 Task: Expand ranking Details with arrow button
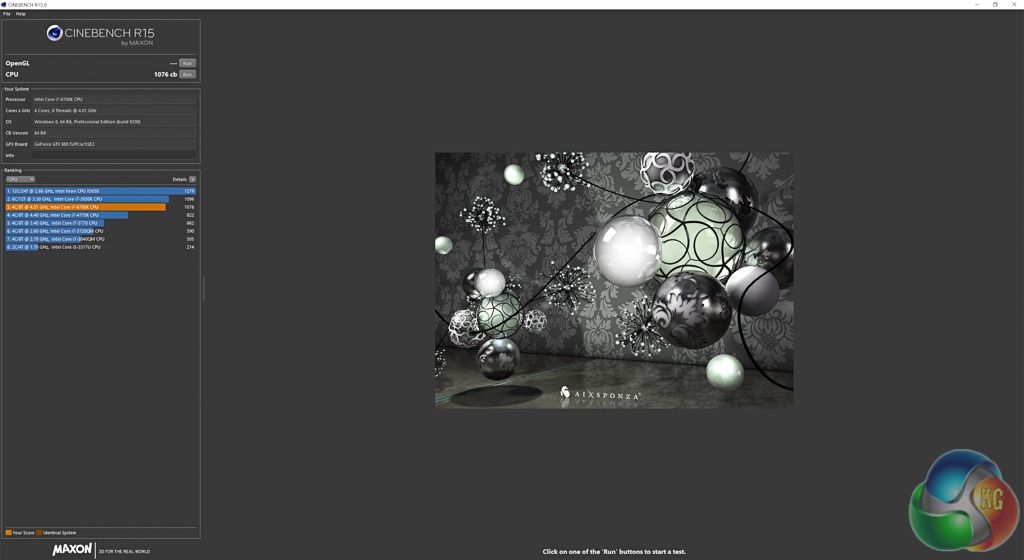click(x=193, y=179)
